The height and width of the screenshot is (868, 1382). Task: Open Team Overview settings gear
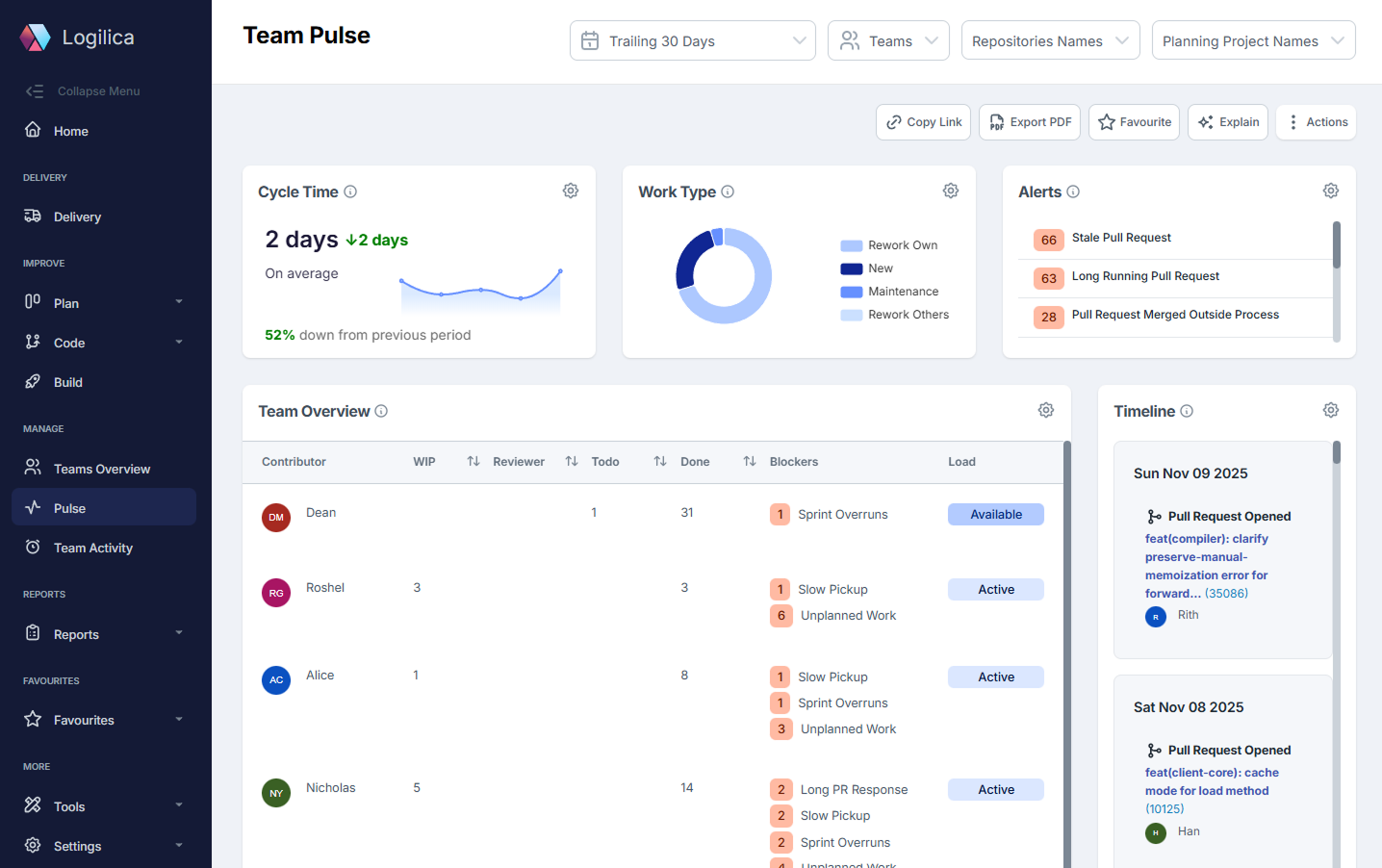[x=1046, y=410]
